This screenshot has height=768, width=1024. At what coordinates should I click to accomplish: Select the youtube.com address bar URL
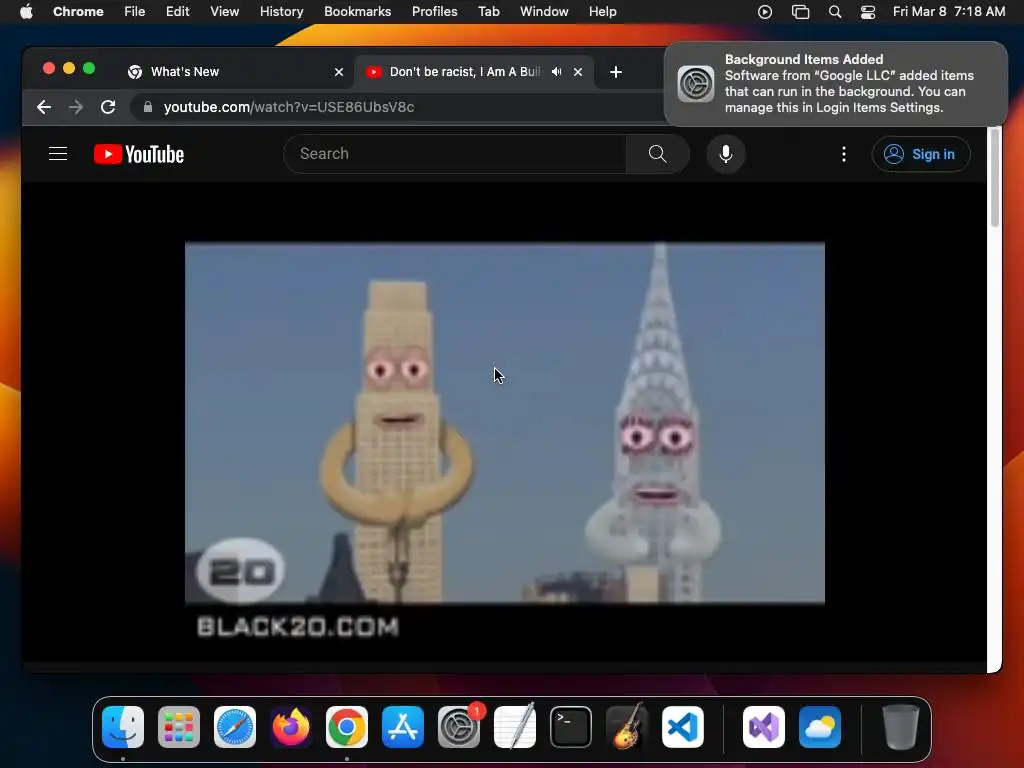[x=289, y=107]
